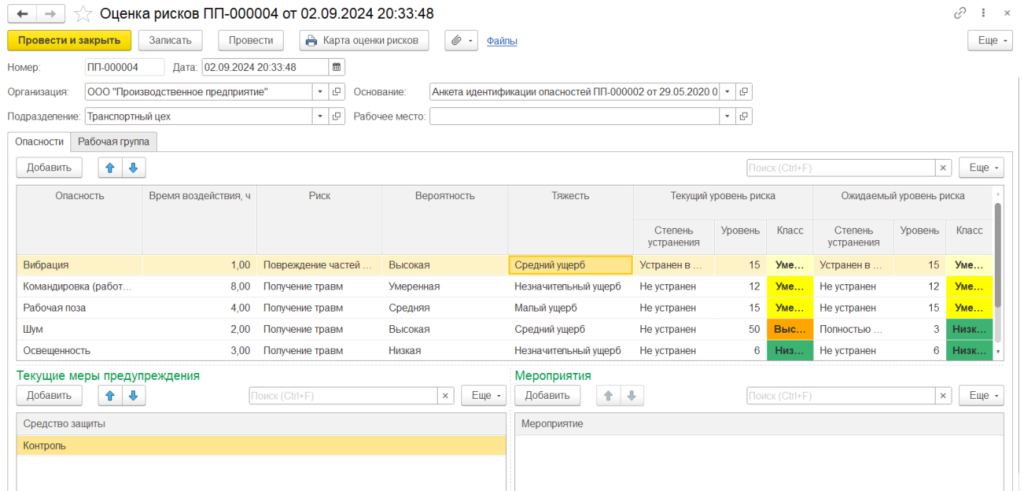Select the Опасности tab
Screen dimensions: 1024x491
pos(39,142)
